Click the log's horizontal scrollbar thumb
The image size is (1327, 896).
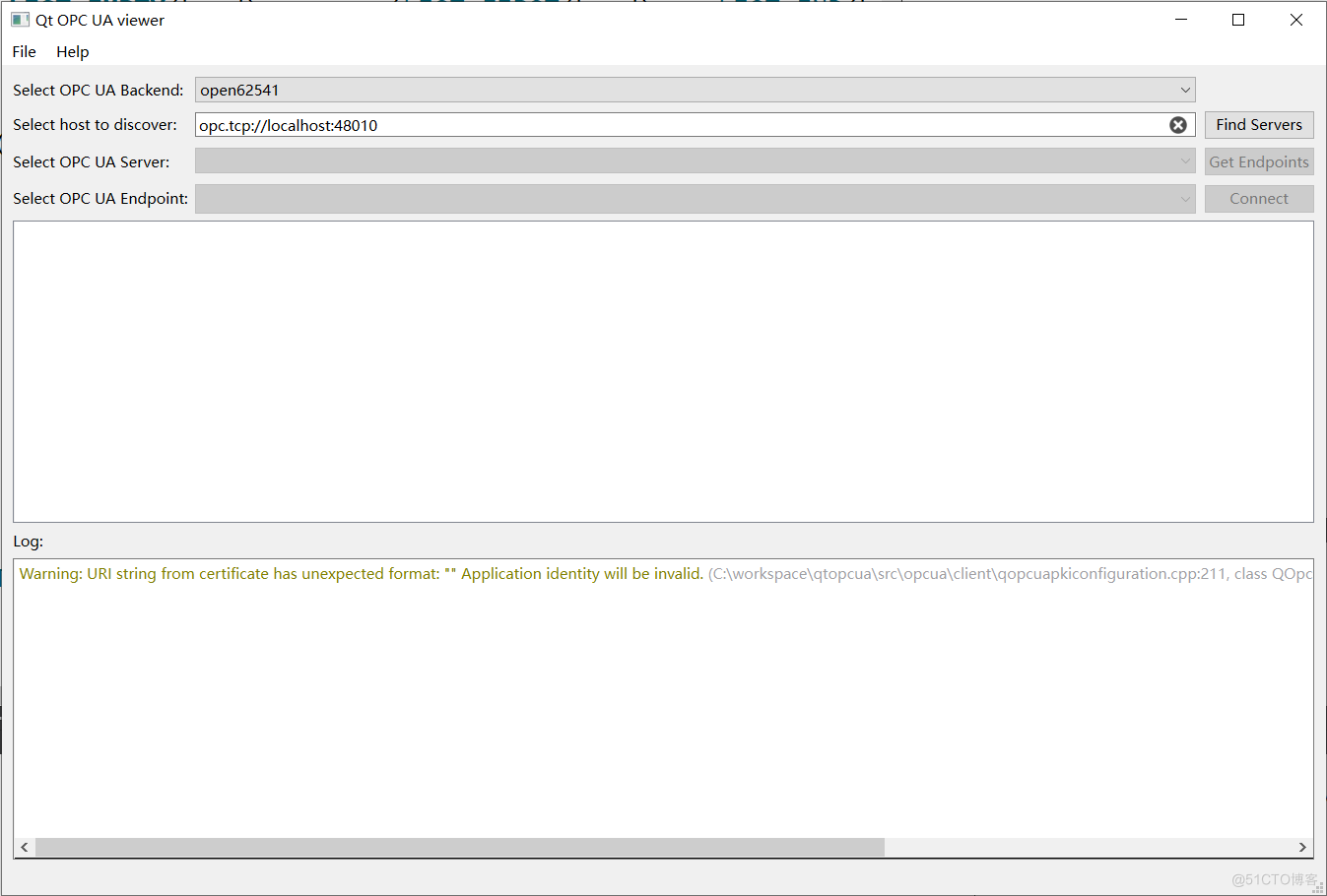[460, 848]
